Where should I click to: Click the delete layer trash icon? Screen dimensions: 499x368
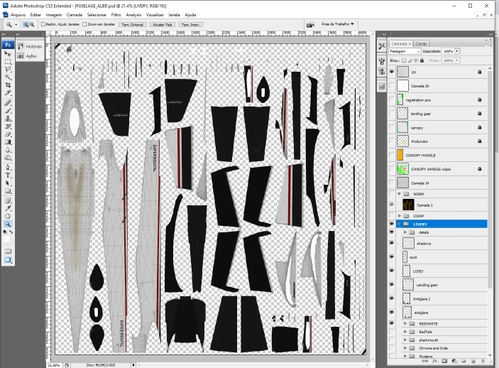pyautogui.click(x=483, y=361)
